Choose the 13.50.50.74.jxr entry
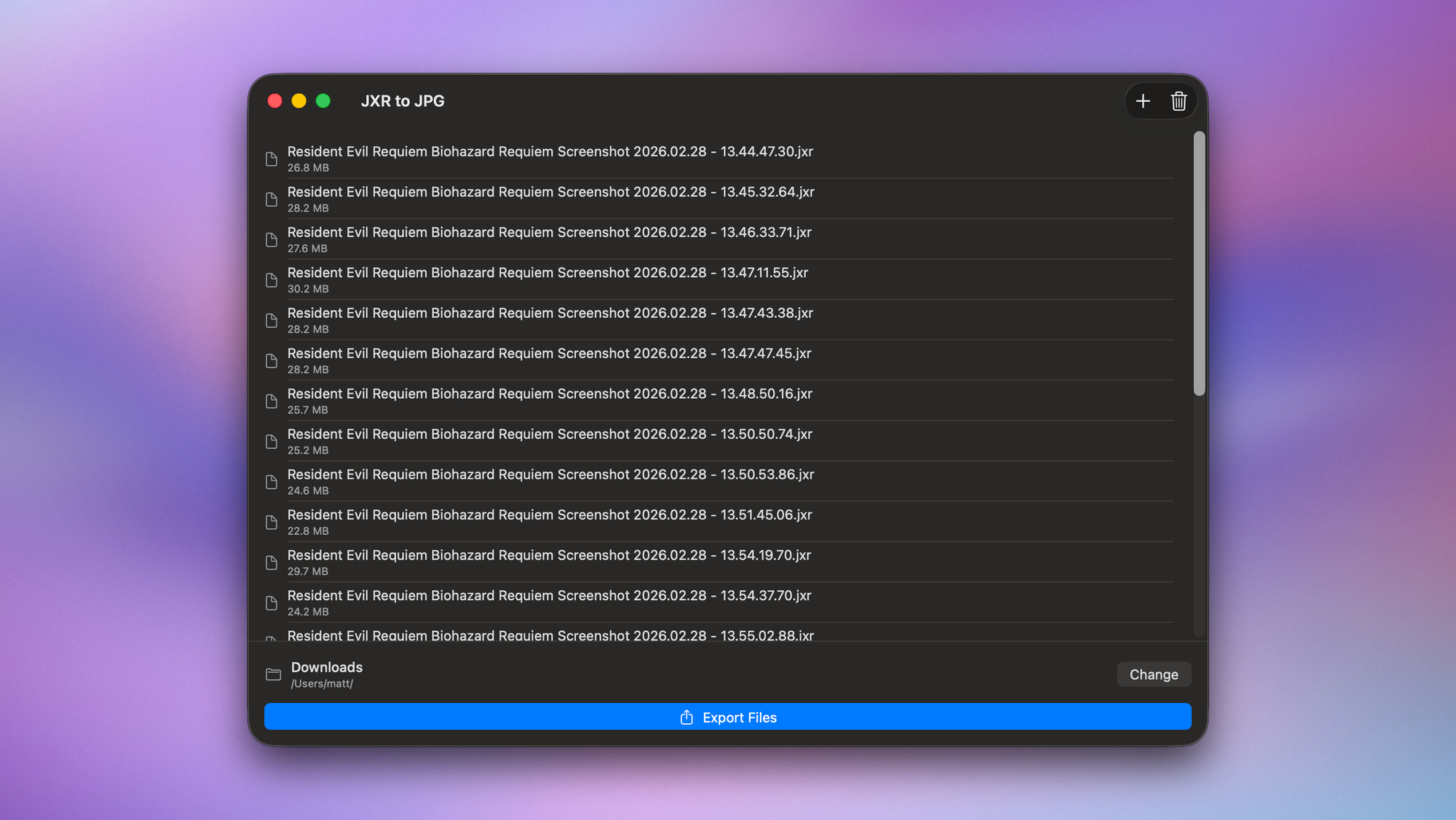 coord(550,441)
